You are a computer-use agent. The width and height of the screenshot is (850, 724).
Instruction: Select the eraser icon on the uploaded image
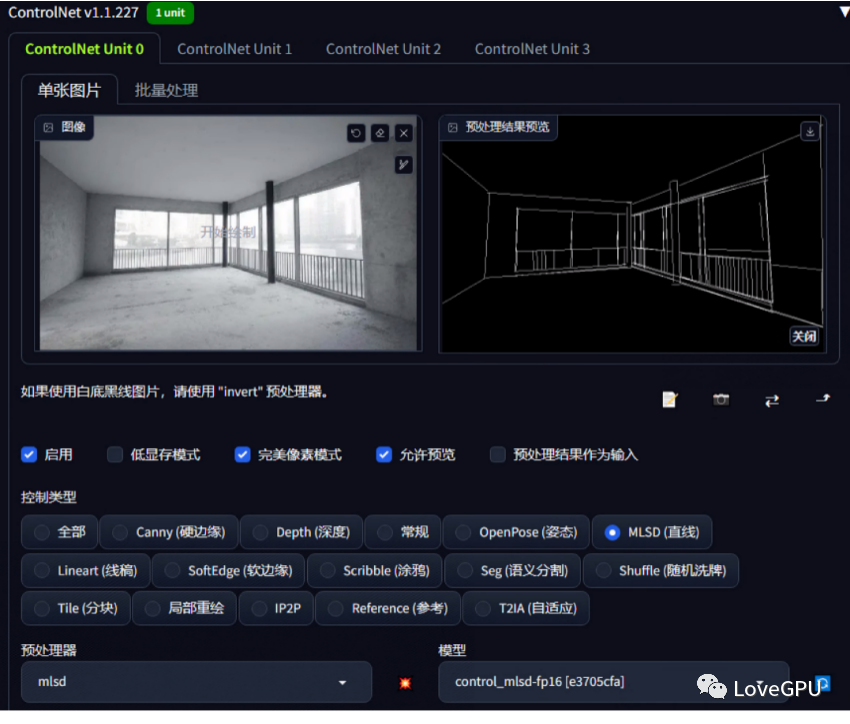point(380,133)
